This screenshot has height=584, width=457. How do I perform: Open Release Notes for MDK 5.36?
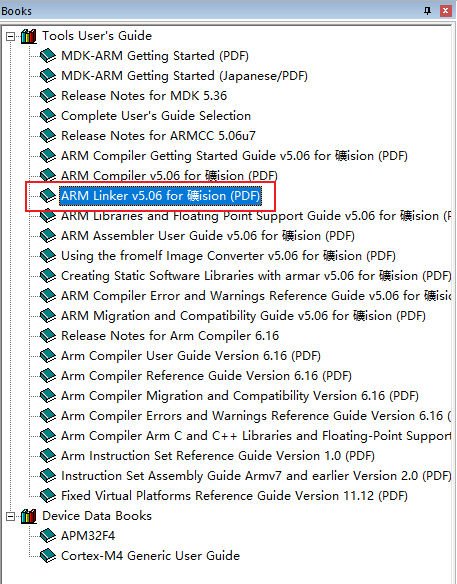point(144,96)
